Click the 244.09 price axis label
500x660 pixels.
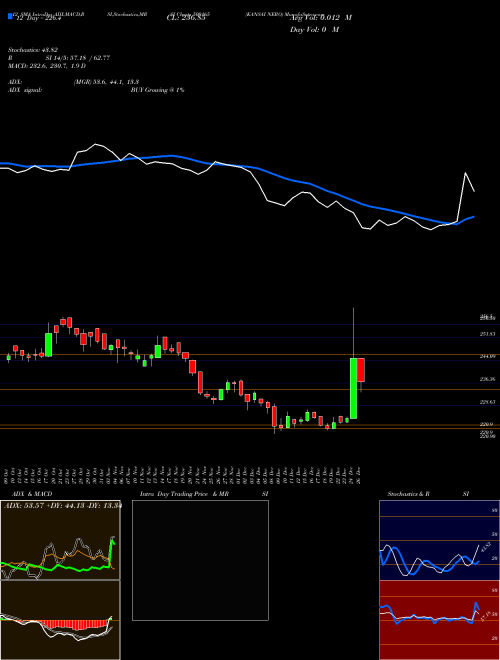click(x=488, y=356)
